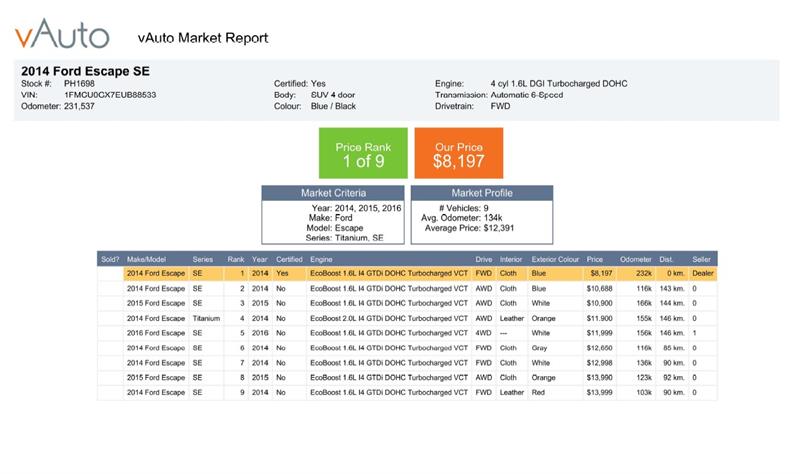Sort by the Price column header
Screen dimensions: 800x474
[x=594, y=259]
